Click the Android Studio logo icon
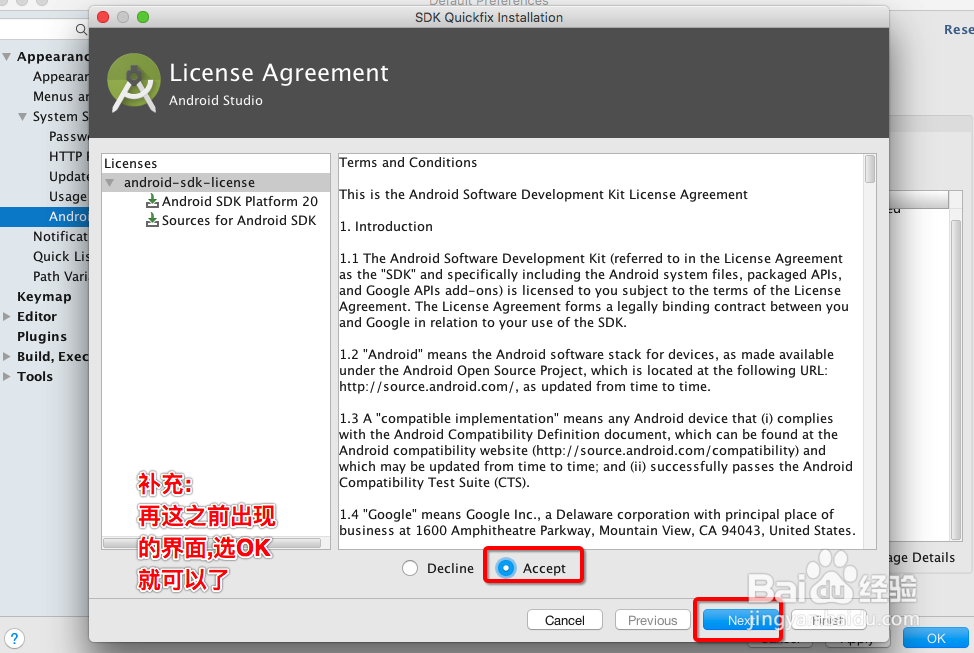Viewport: 974px width, 653px height. [x=134, y=83]
